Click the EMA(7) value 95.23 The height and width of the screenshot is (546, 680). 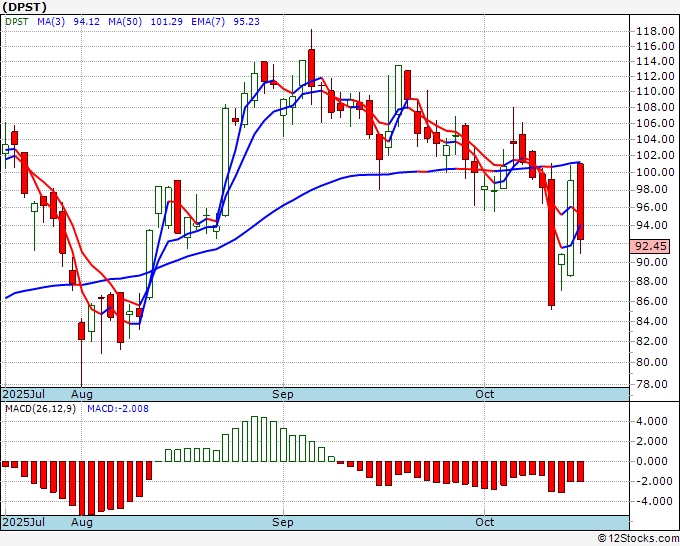click(246, 22)
